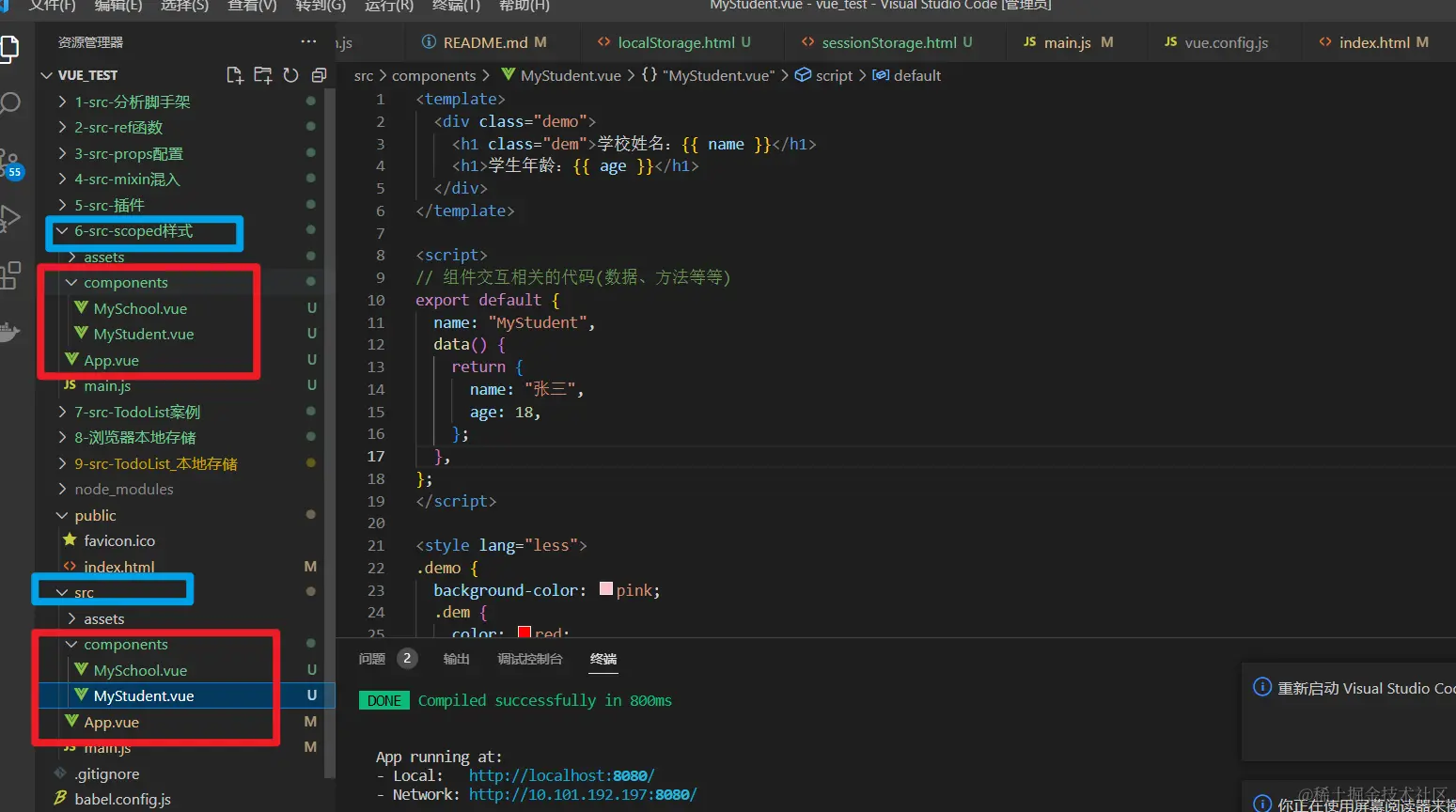Click the favicon.ico star file icon
The image size is (1456, 812).
[x=70, y=540]
